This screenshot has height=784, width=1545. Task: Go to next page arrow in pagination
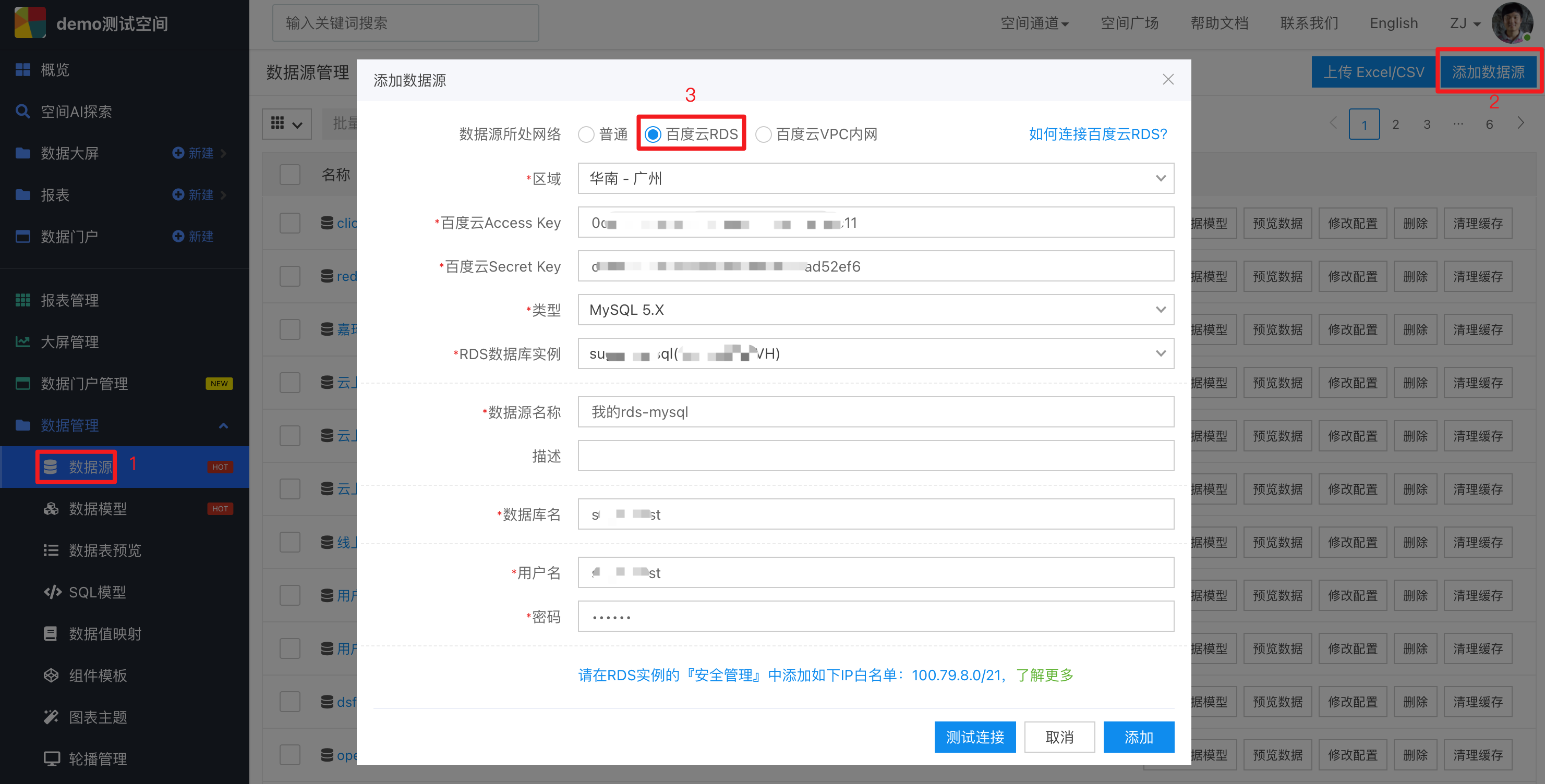point(1520,124)
